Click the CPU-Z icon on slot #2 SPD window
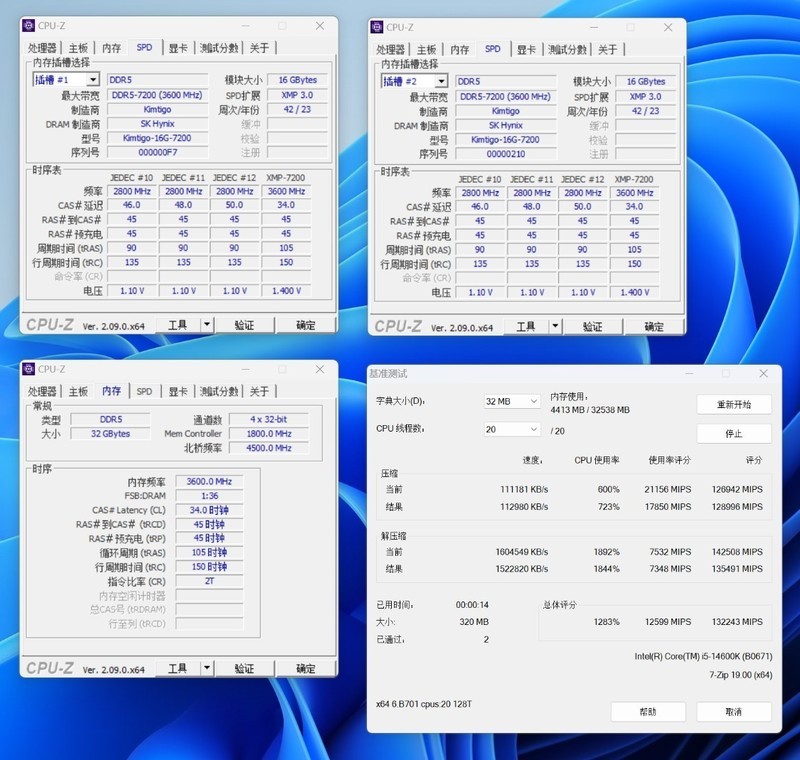Viewport: 800px width, 760px height. (x=379, y=26)
